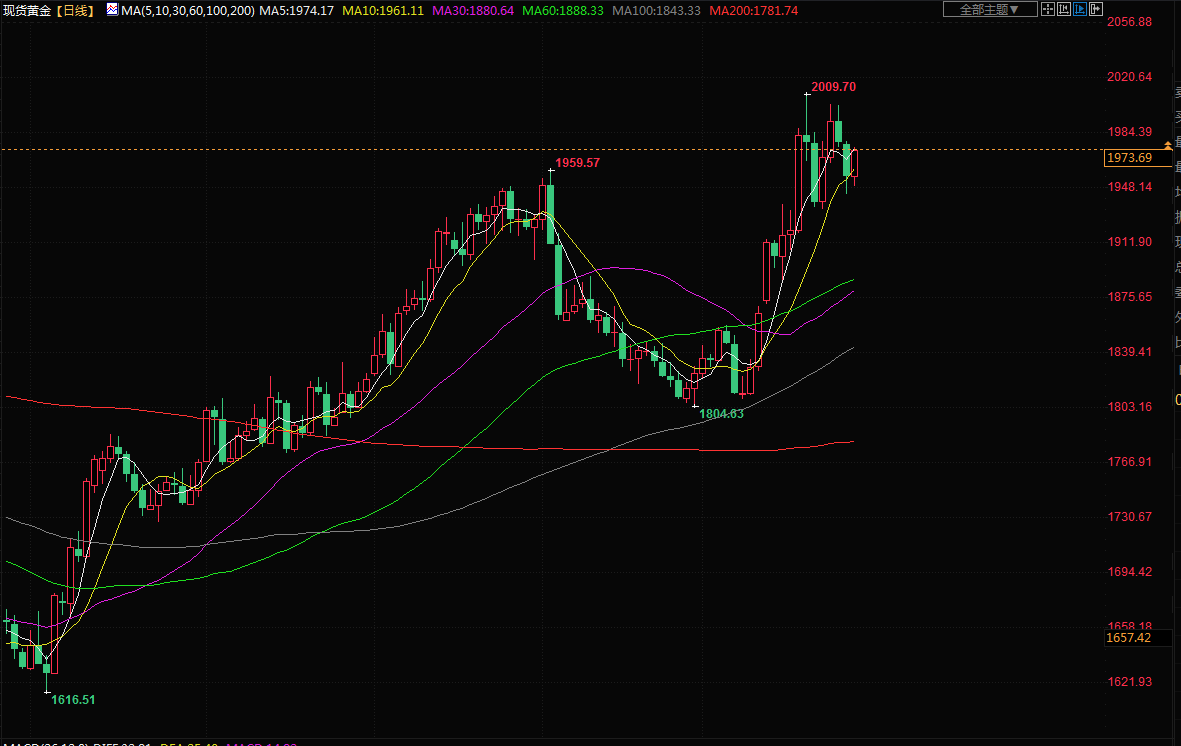This screenshot has width=1181, height=746.
Task: Select the MA5:1974.17 legend entry
Action: tap(297, 10)
